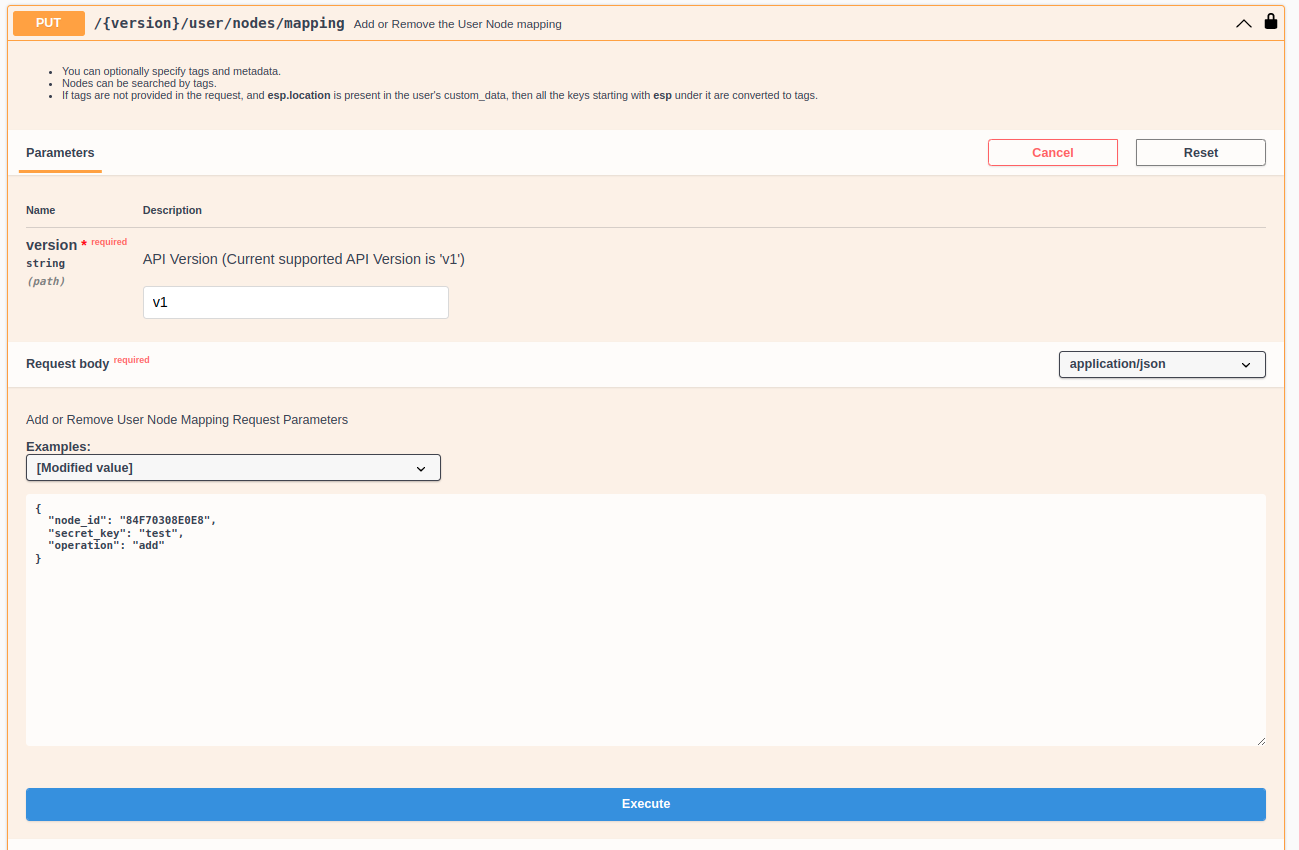The height and width of the screenshot is (850, 1299).
Task: Cancel the try-it-out session
Action: pos(1052,152)
